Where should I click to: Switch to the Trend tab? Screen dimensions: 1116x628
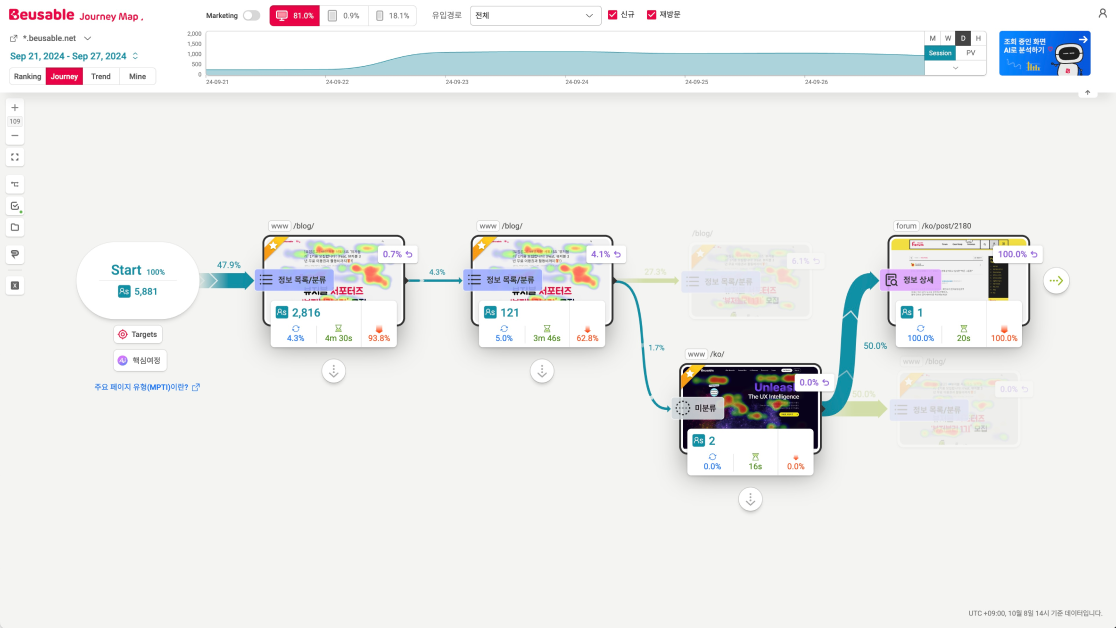[x=101, y=76]
